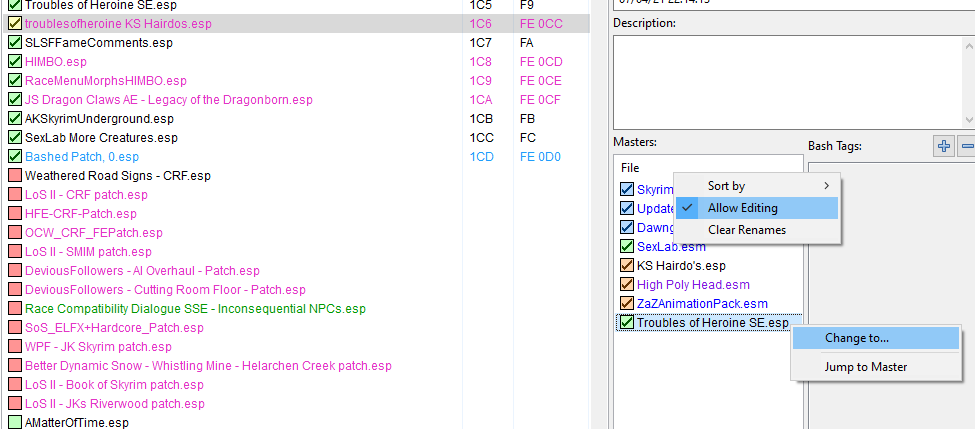
Task: Select troublesofheroine KS Hairdos.esp row
Action: point(295,24)
